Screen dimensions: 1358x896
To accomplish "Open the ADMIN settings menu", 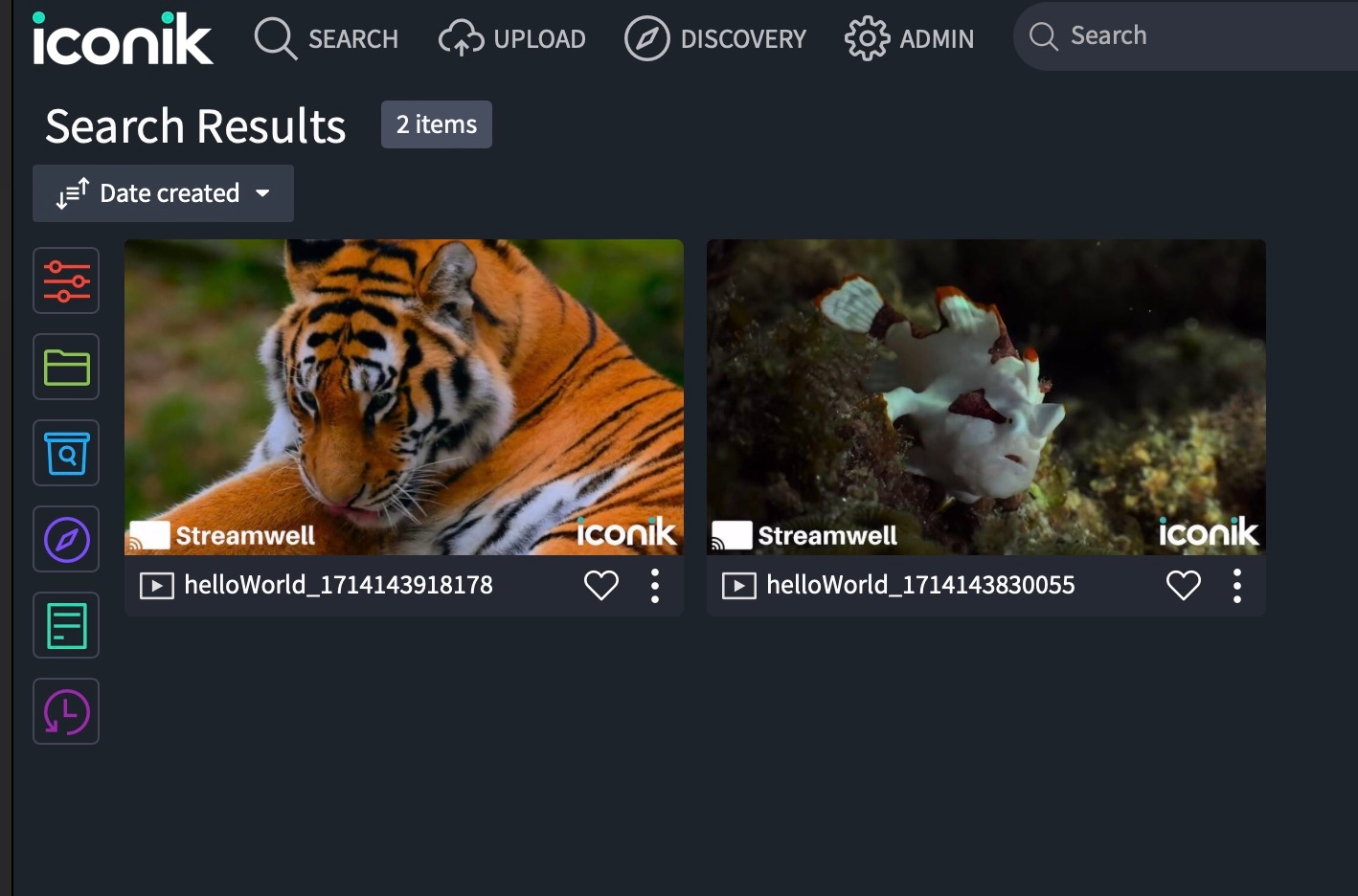I will (x=909, y=38).
